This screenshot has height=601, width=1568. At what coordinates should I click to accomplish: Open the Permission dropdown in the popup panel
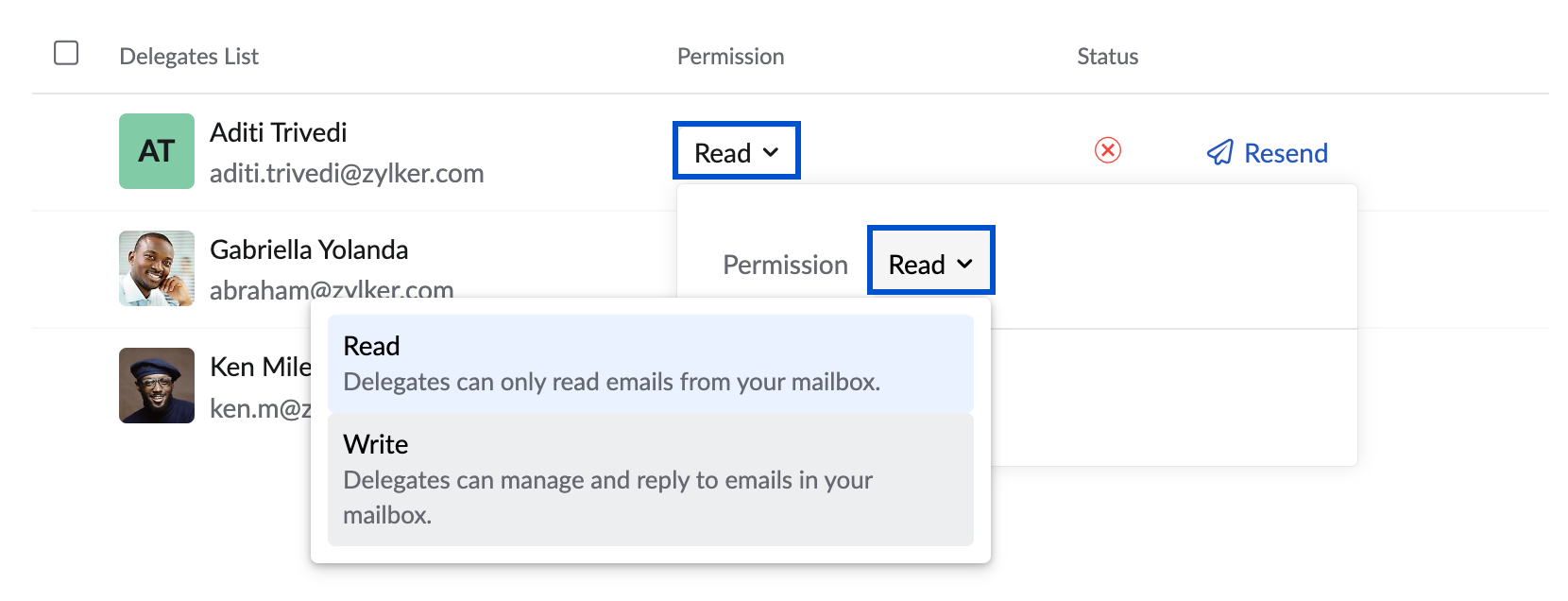click(930, 262)
